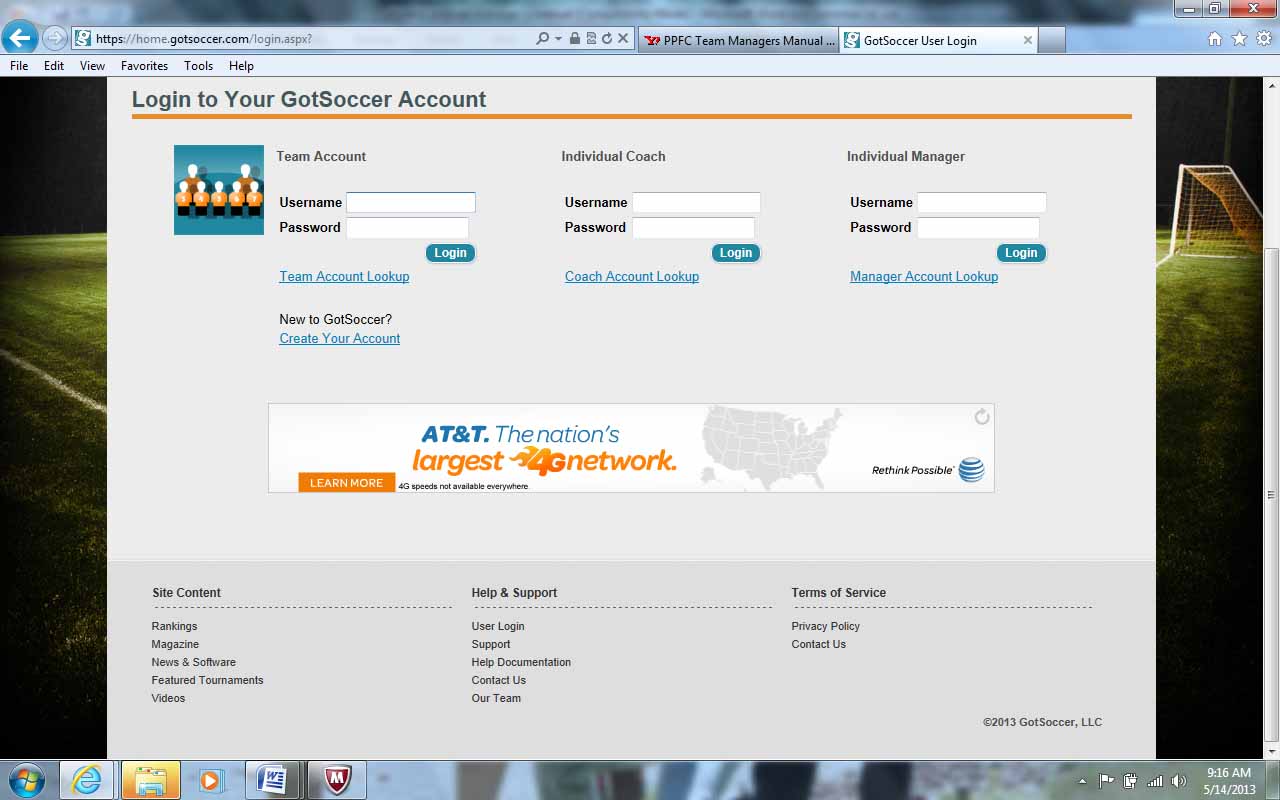This screenshot has width=1280, height=800.
Task: Open the Windows Explorer folder taskbar icon
Action: pyautogui.click(x=150, y=780)
